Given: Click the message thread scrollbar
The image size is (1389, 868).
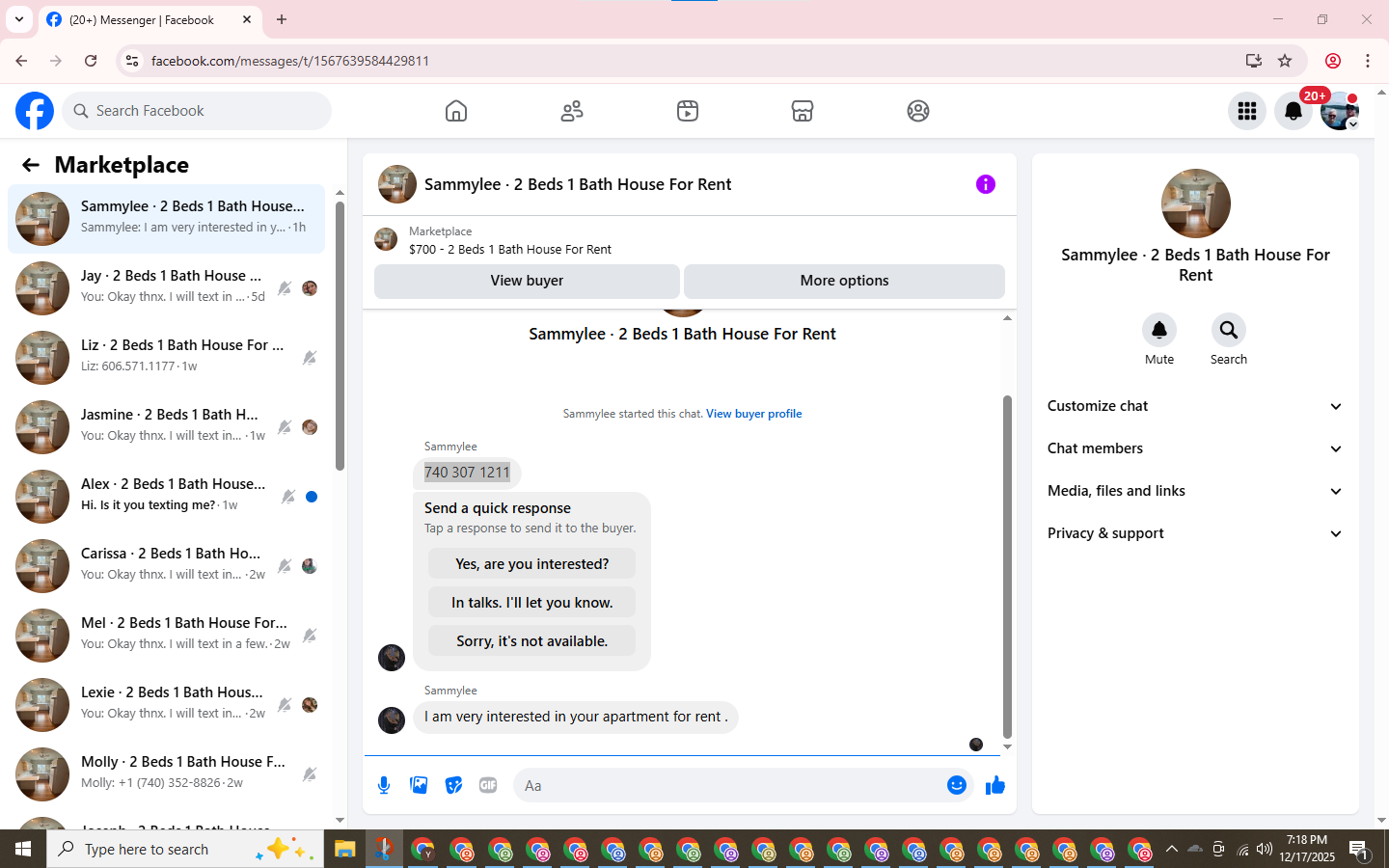Looking at the screenshot, I should pos(1007,566).
